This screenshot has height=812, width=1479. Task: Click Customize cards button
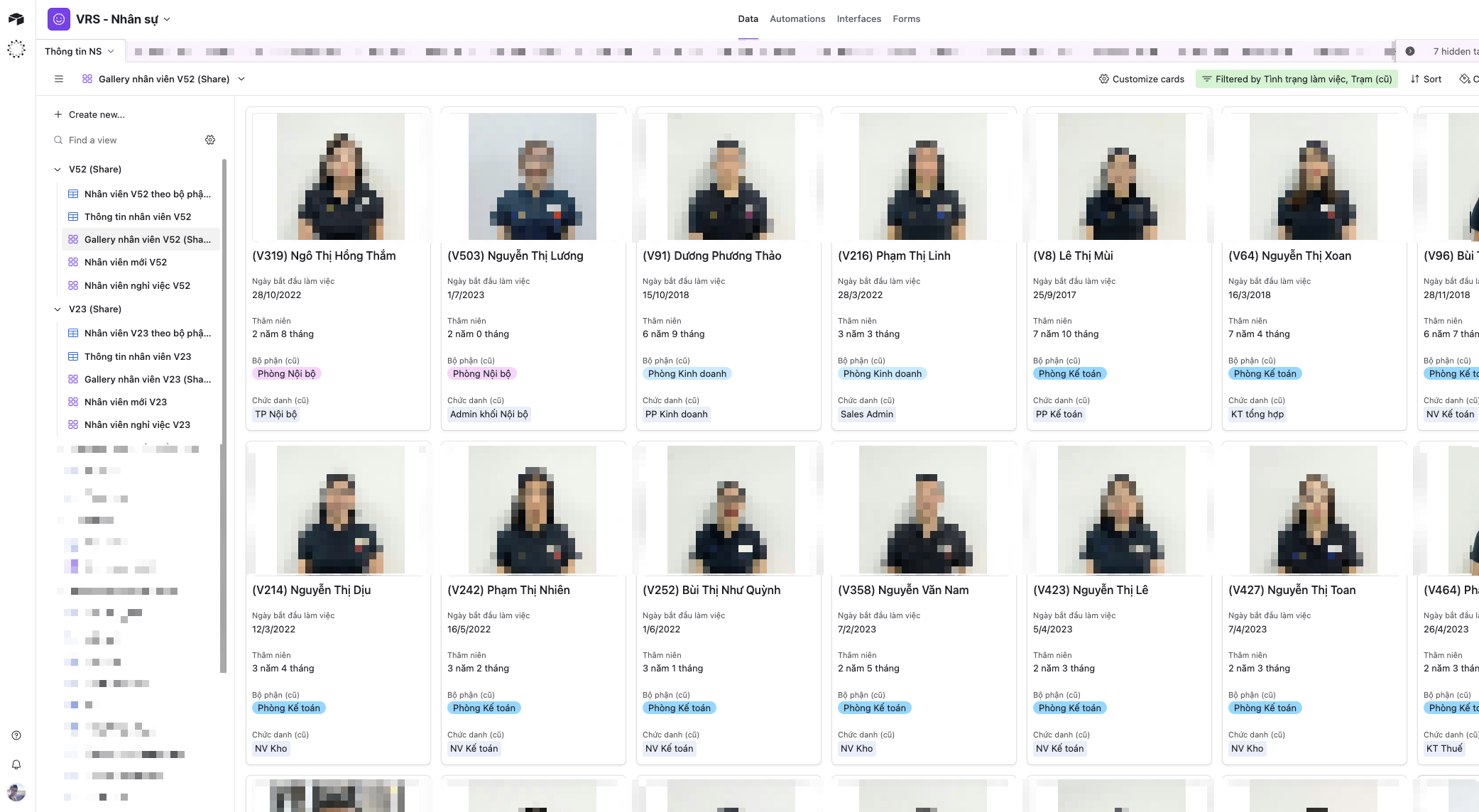[1142, 79]
